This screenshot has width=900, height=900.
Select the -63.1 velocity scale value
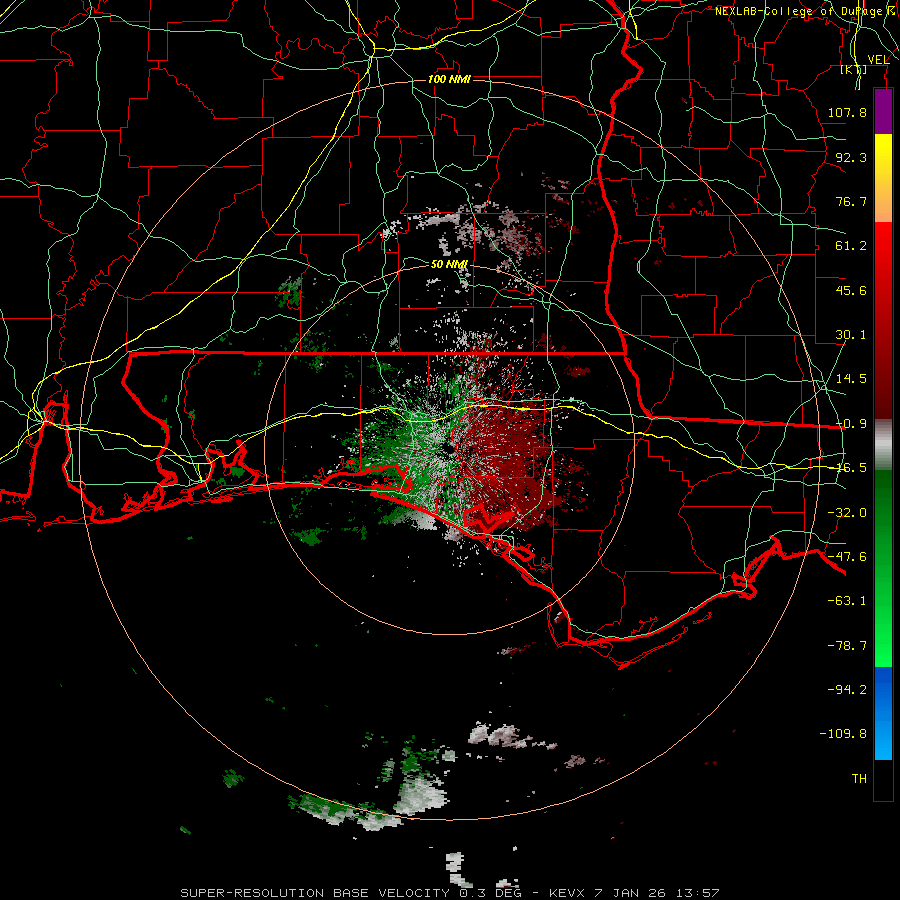click(847, 601)
